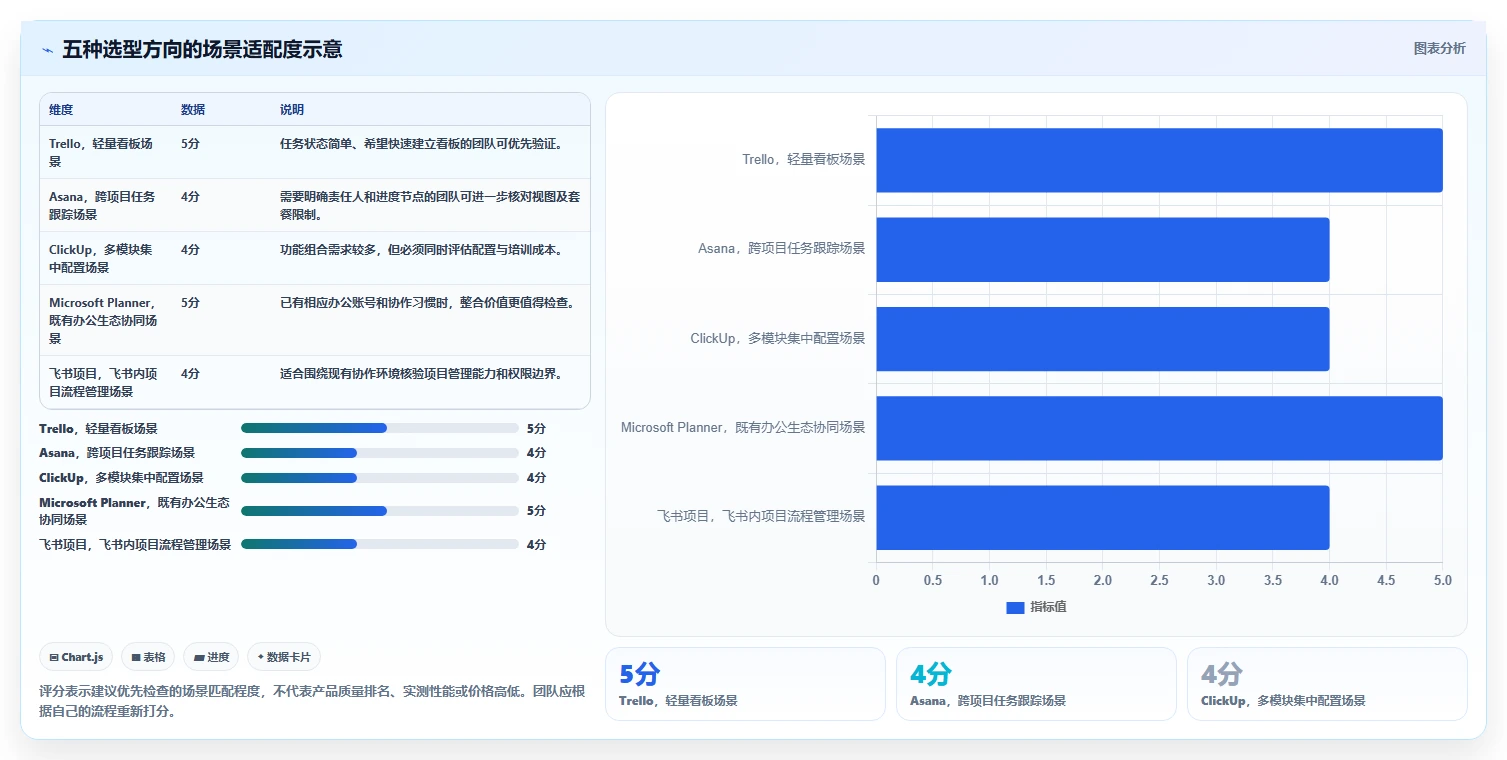The height and width of the screenshot is (760, 1507).
Task: Click the Trello progress bar
Action: coord(380,428)
